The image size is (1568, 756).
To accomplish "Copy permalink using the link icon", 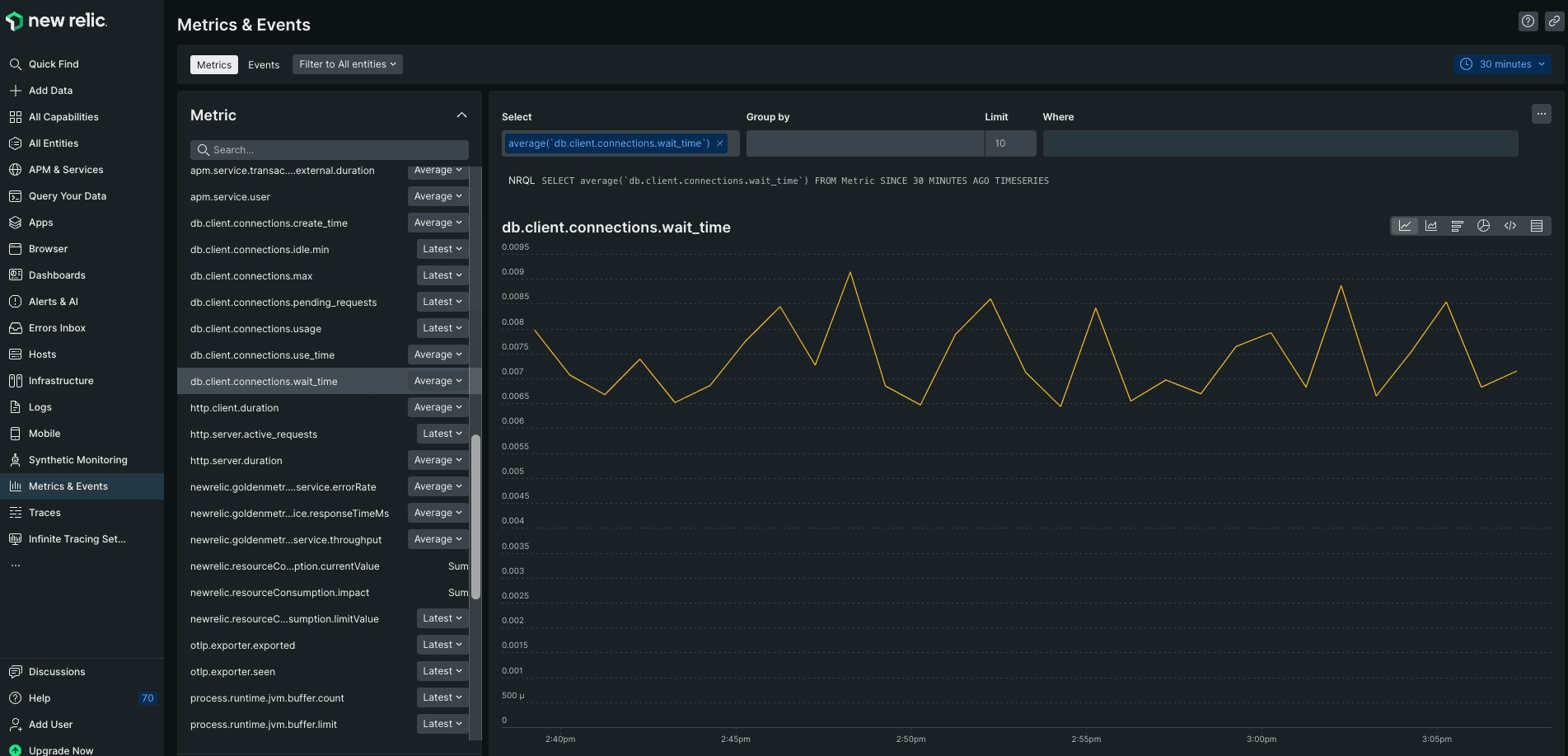I will point(1554,21).
